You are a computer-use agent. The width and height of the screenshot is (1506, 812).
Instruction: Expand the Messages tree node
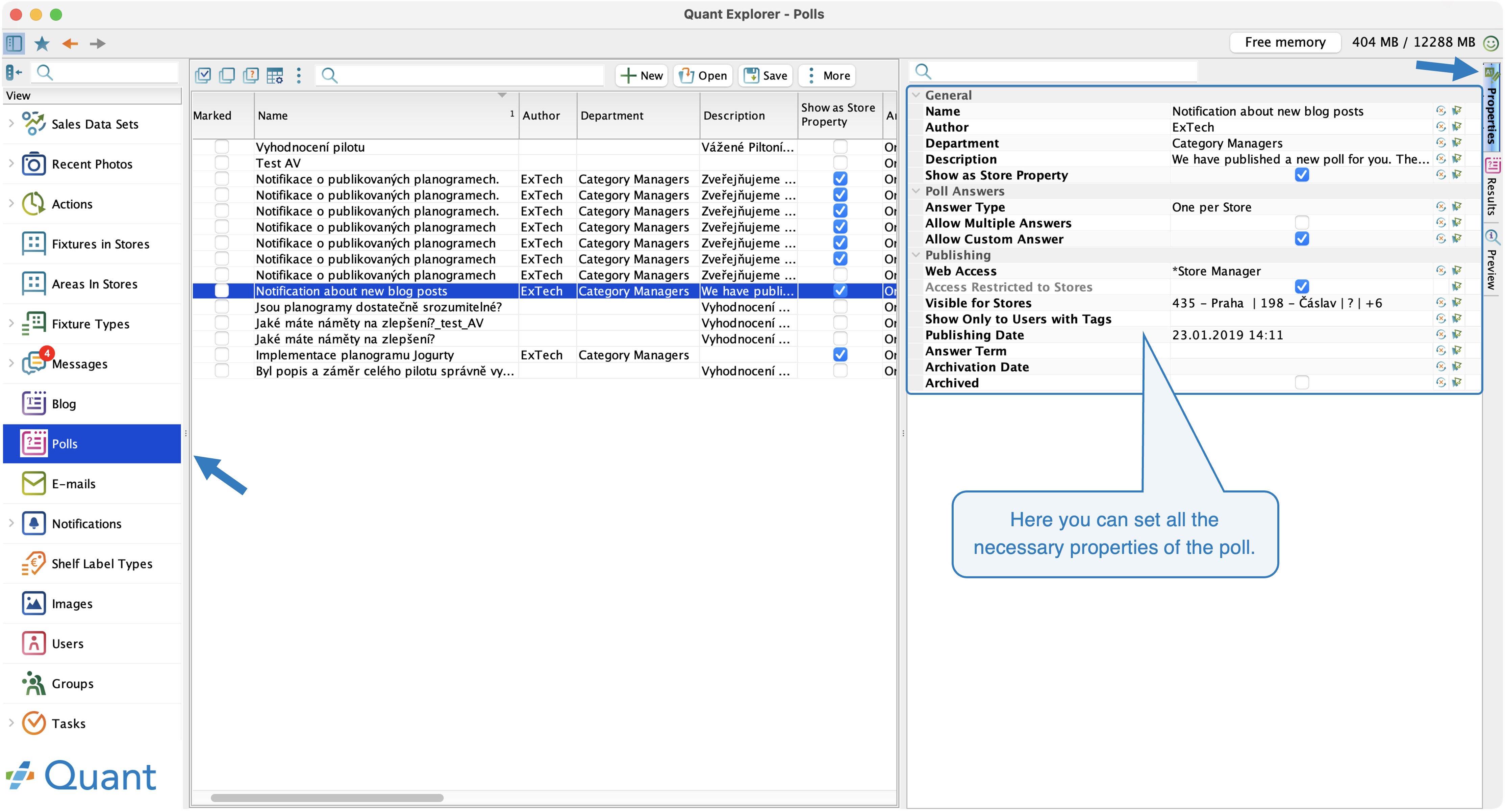pyautogui.click(x=11, y=363)
